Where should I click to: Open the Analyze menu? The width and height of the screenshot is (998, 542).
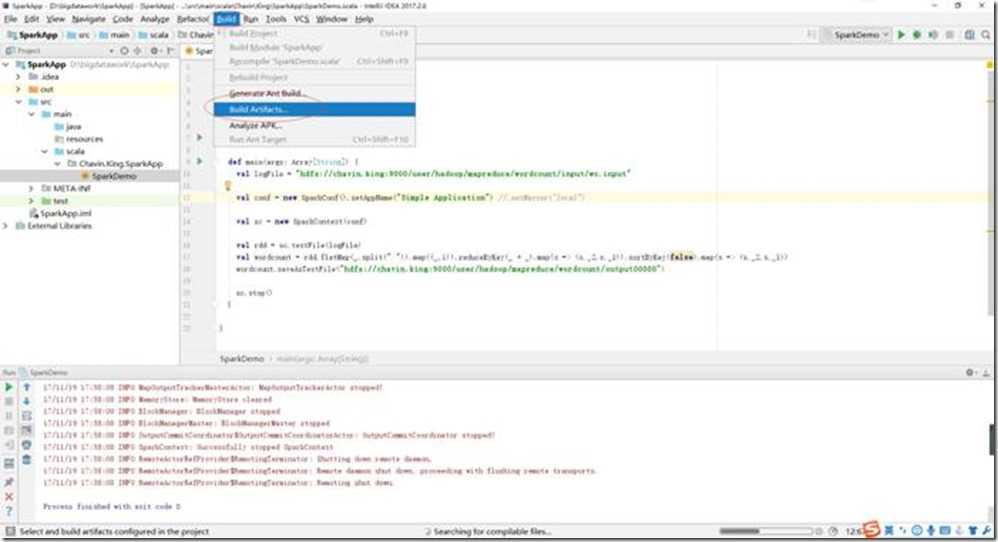coord(155,19)
